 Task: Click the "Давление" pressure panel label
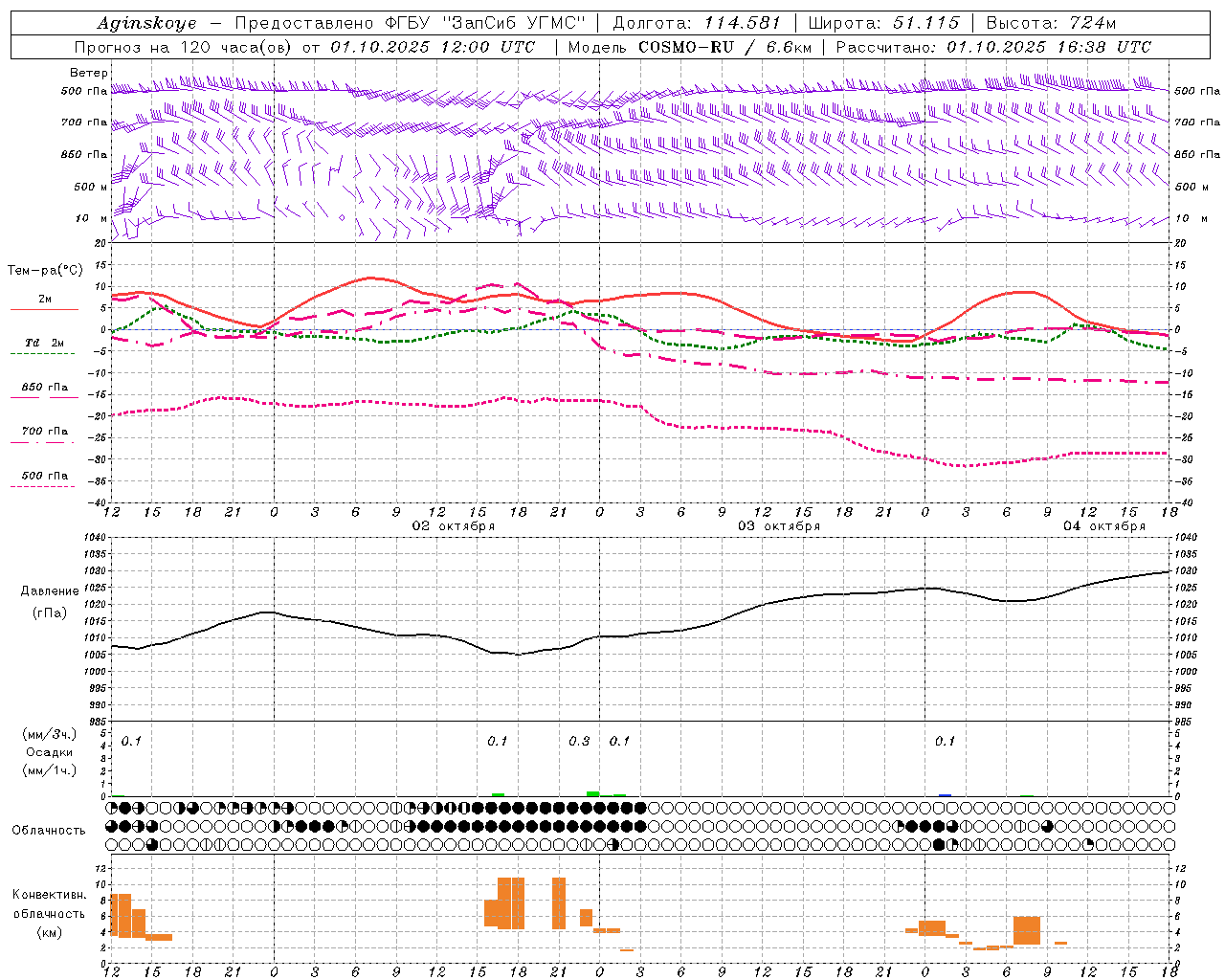click(50, 591)
